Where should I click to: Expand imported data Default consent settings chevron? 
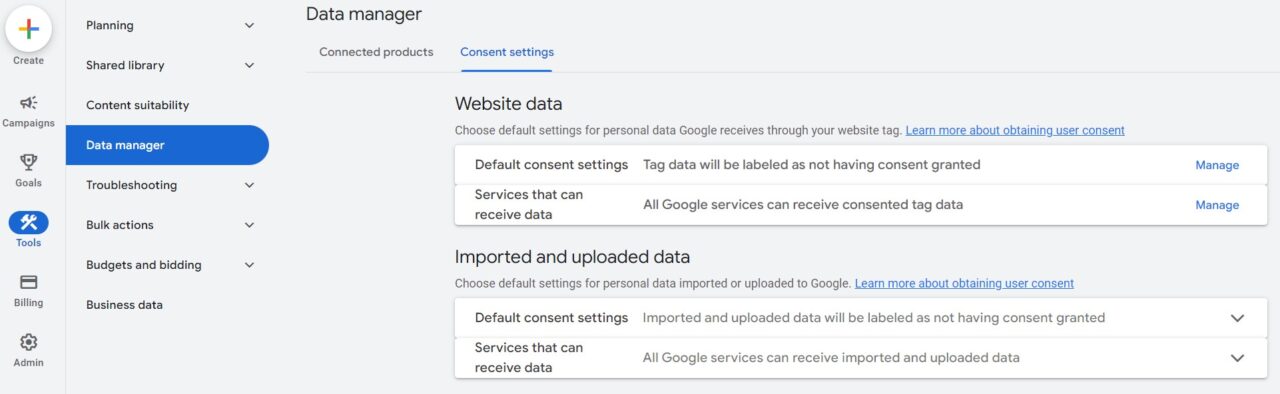[x=1237, y=318]
